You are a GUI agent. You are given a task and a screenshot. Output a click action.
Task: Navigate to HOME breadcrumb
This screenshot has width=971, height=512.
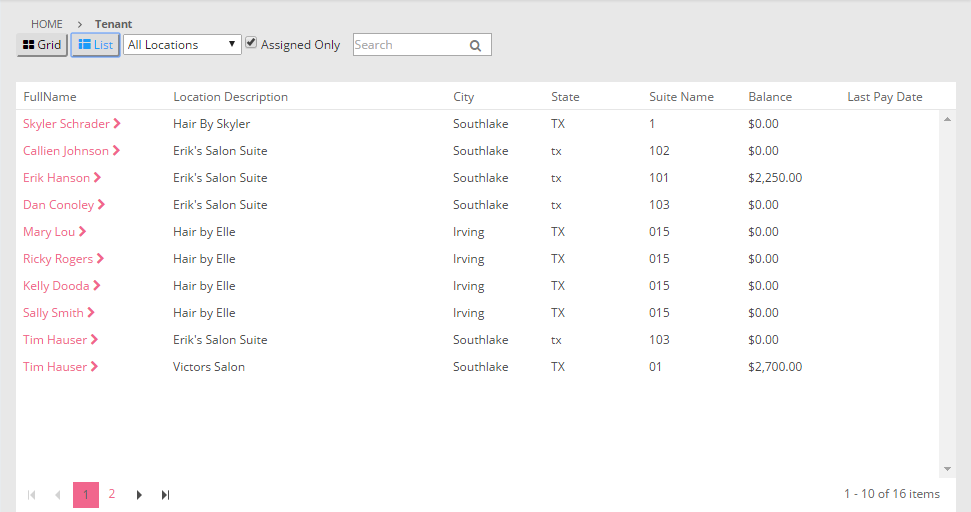[47, 24]
